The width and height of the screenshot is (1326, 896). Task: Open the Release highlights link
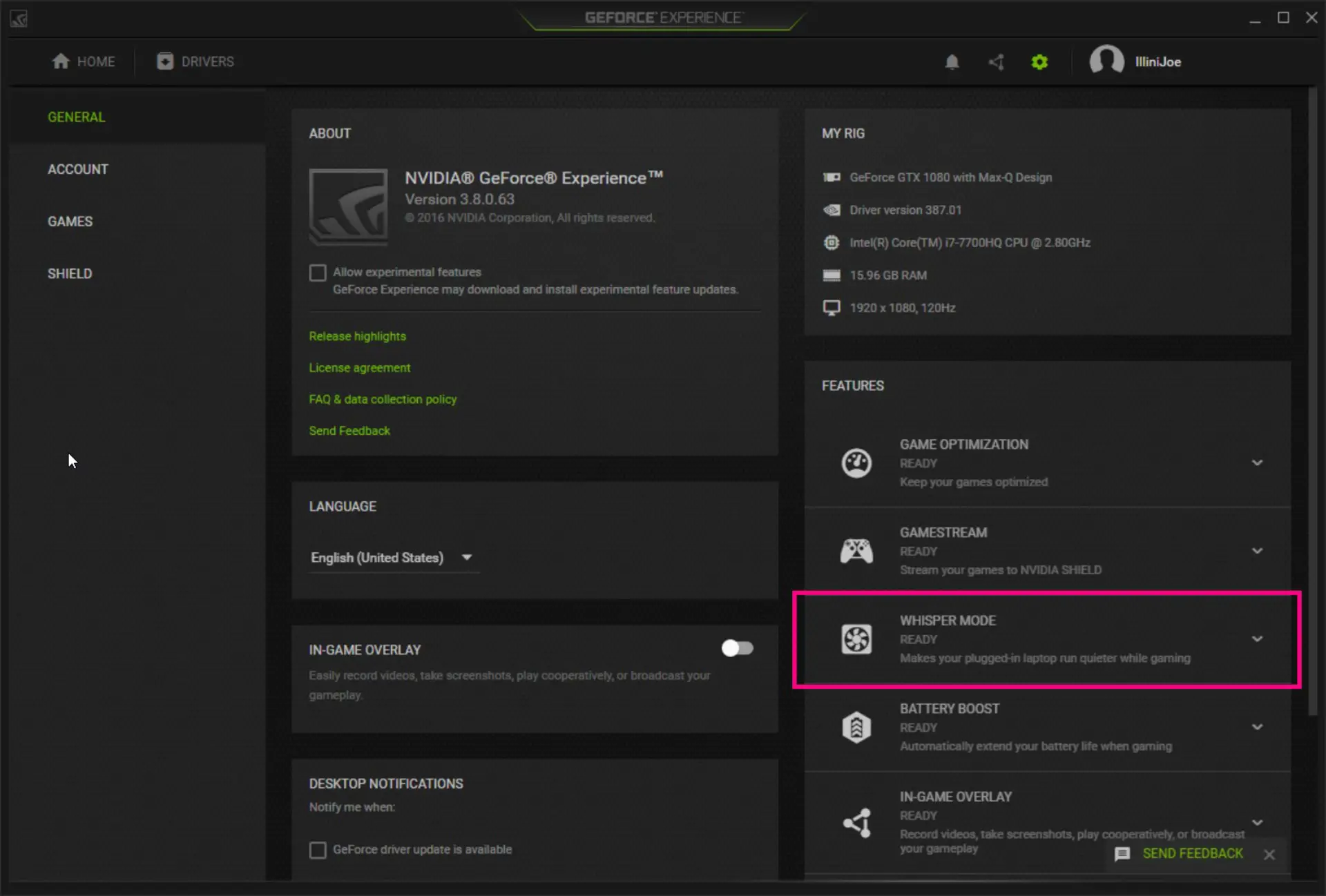(357, 336)
